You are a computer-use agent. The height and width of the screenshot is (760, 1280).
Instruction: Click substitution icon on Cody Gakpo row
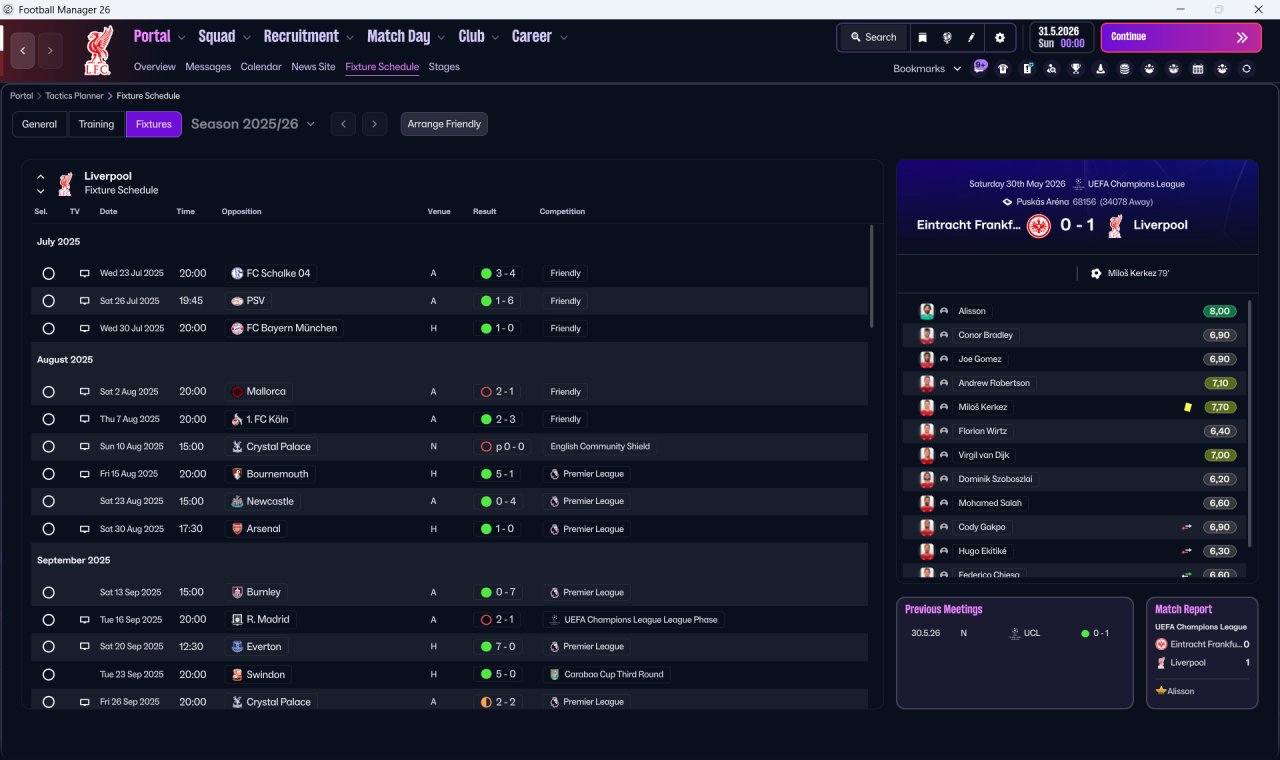point(1187,527)
